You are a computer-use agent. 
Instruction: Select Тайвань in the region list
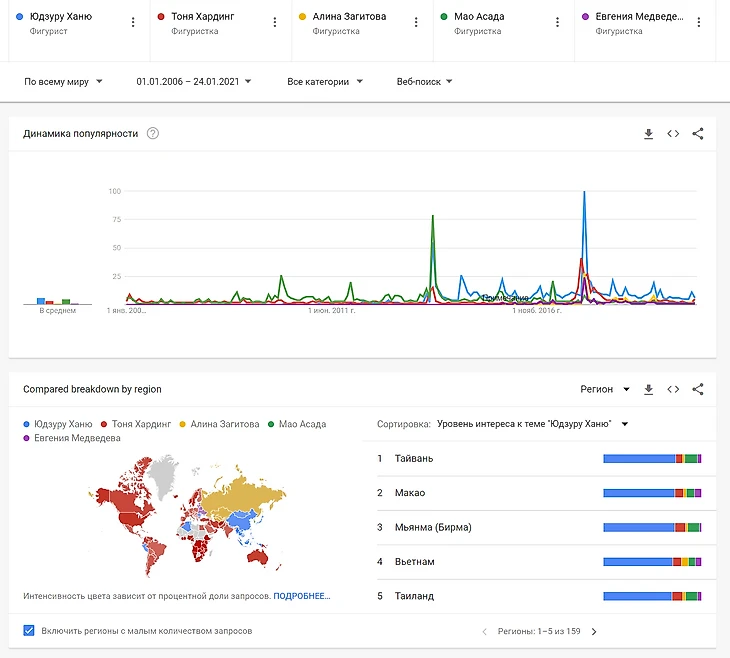pyautogui.click(x=414, y=459)
